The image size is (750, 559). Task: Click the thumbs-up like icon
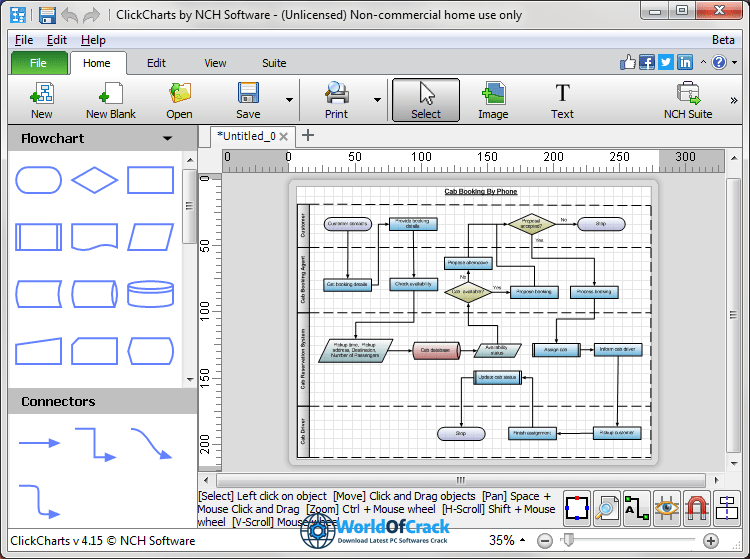coord(628,62)
